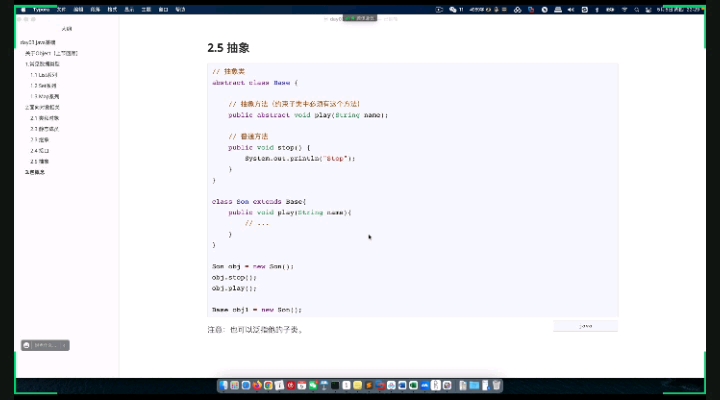
Task: Open the Typora application menu
Action: click(41, 9)
